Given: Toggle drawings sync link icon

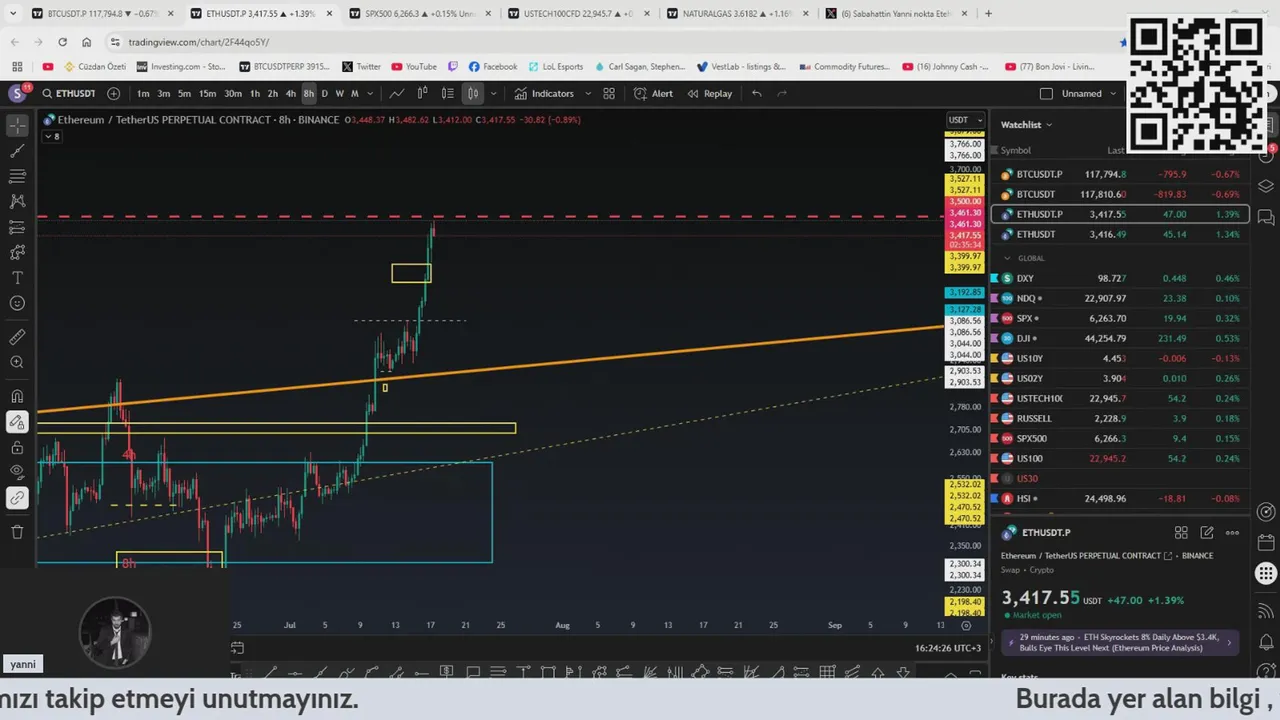Looking at the screenshot, I should (17, 497).
